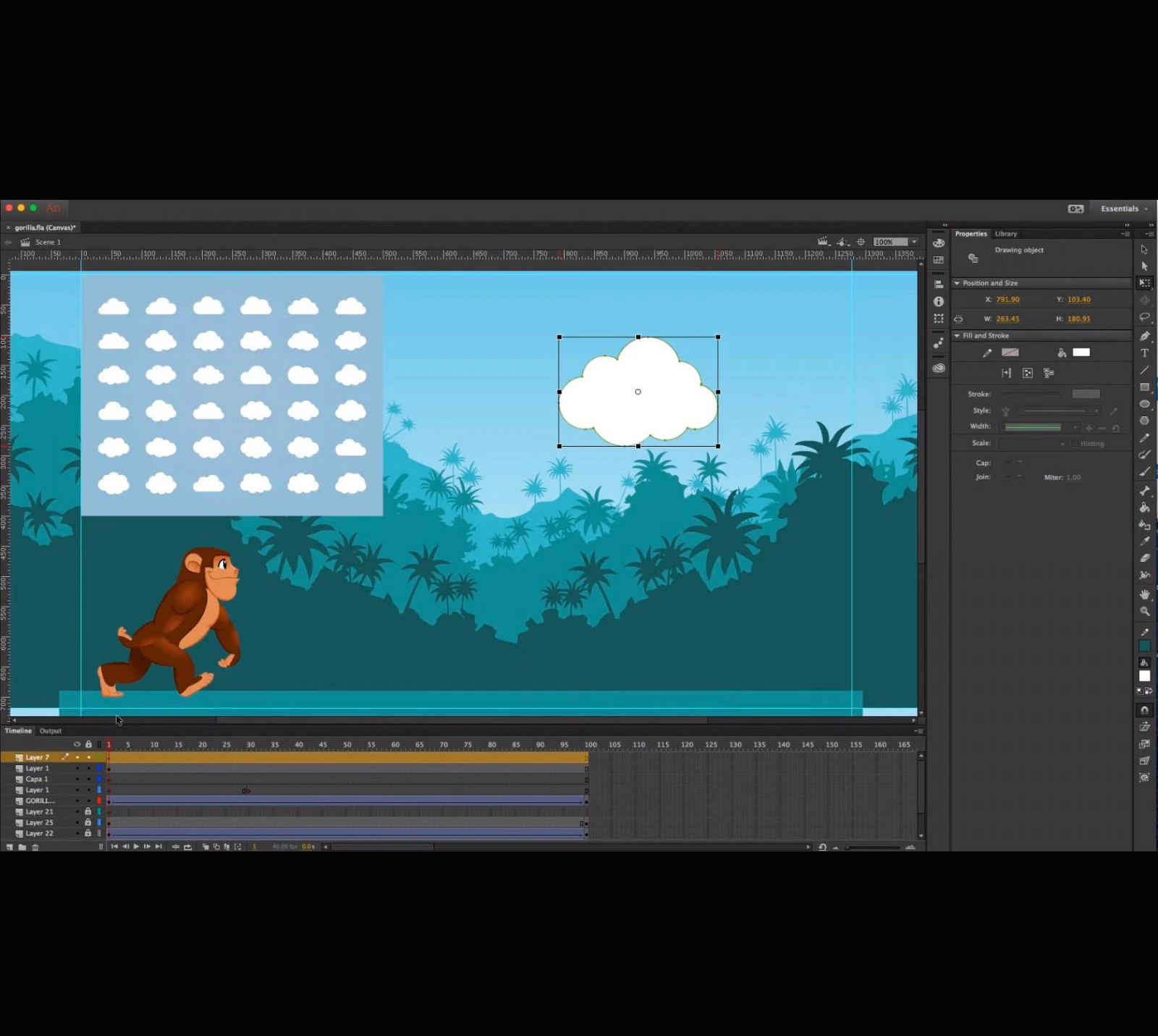Click the New Folder icon in Timeline
Viewport: 1158px width, 1036px height.
coord(22,847)
